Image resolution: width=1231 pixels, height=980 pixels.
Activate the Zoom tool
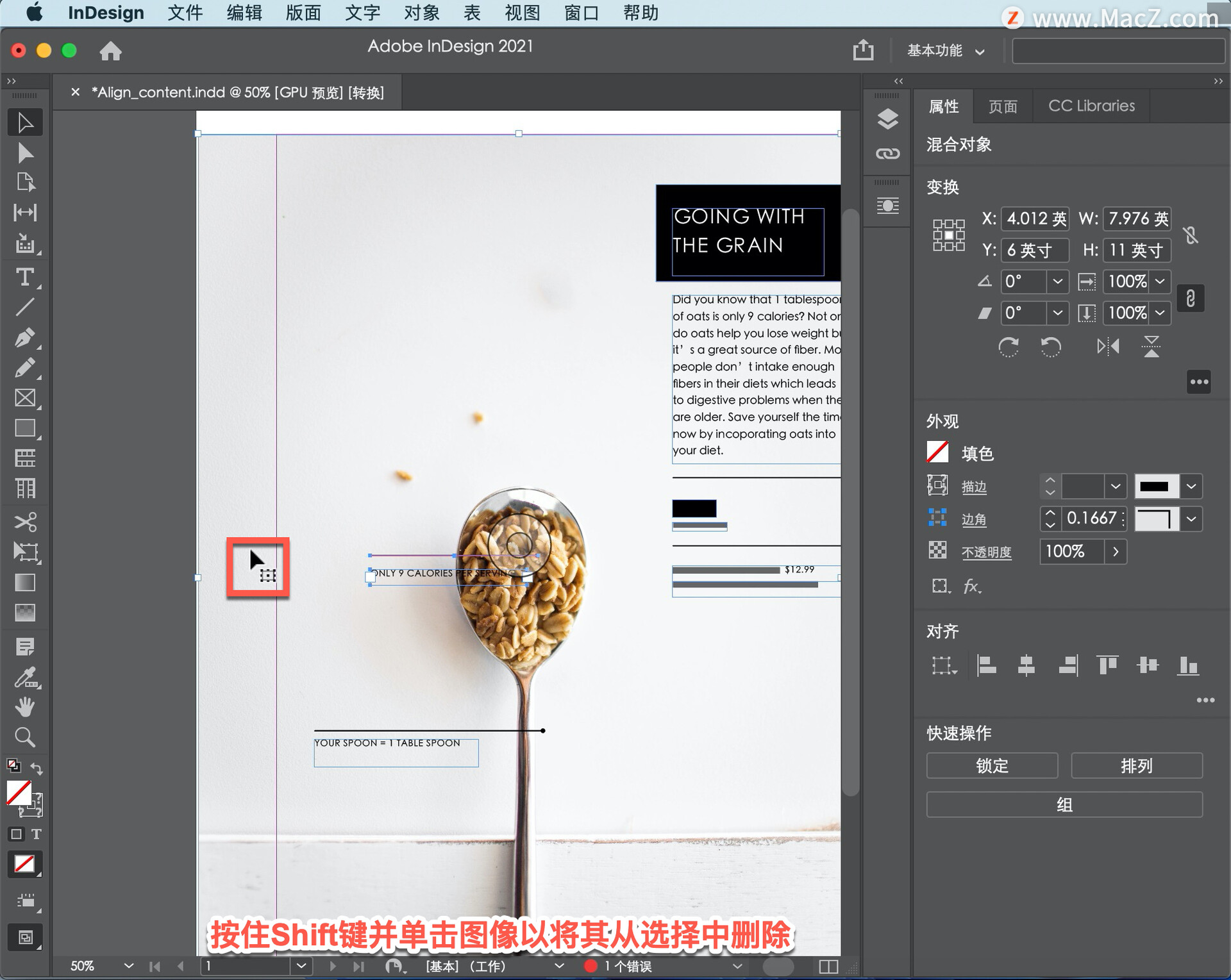tap(25, 737)
